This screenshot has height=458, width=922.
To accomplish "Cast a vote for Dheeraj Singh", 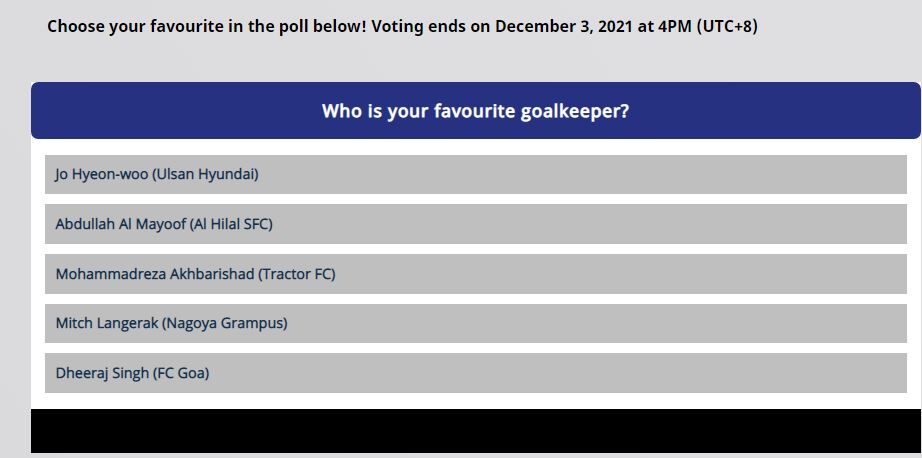I will (x=475, y=373).
